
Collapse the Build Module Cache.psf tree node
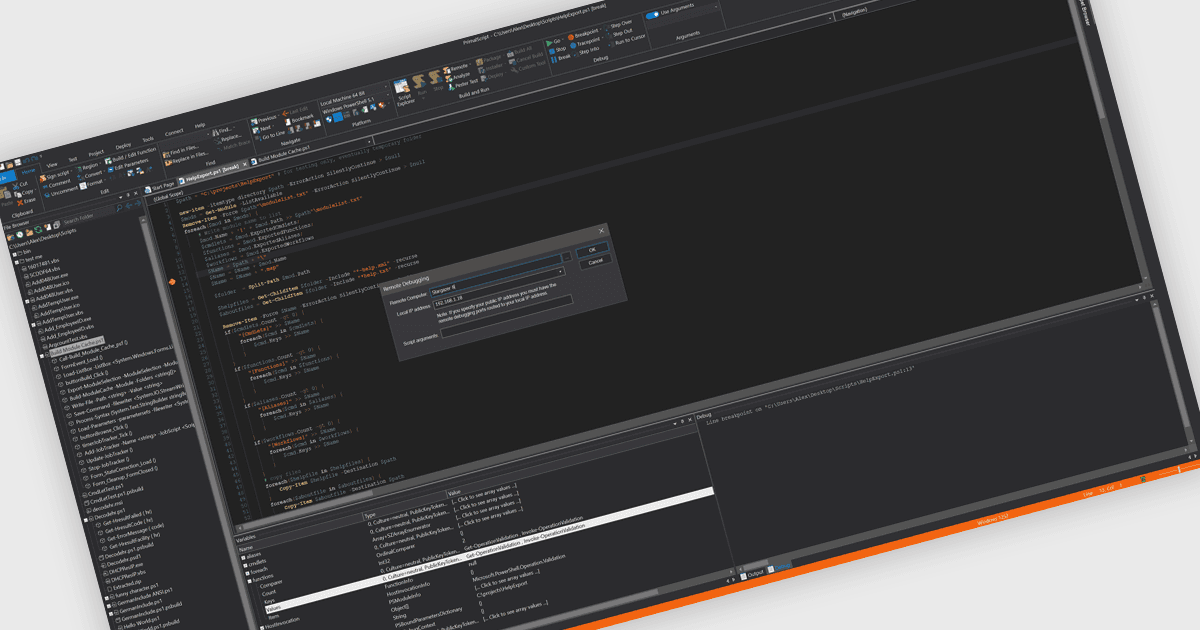42,355
